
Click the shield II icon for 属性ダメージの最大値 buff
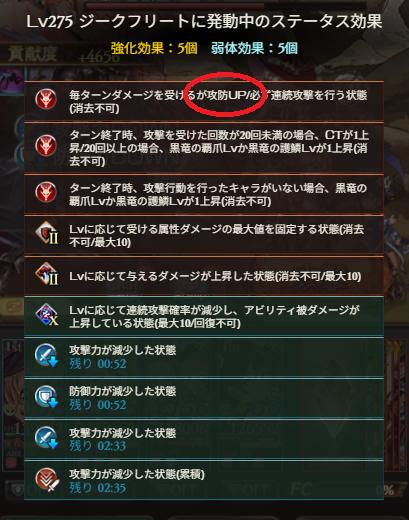pyautogui.click(x=46, y=234)
